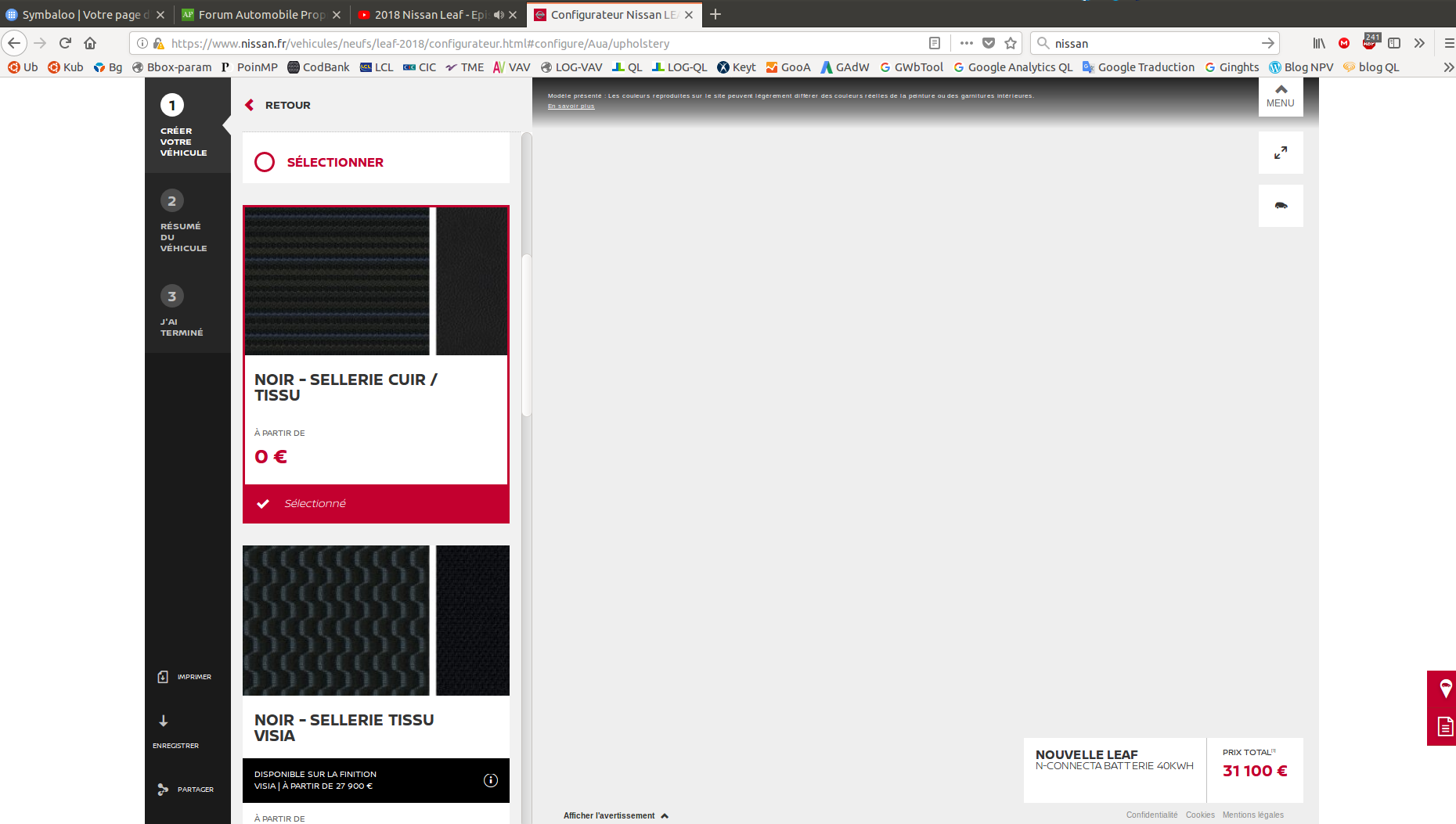The height and width of the screenshot is (824, 1456).
Task: Open the Bbox-param bookmark
Action: [x=171, y=67]
